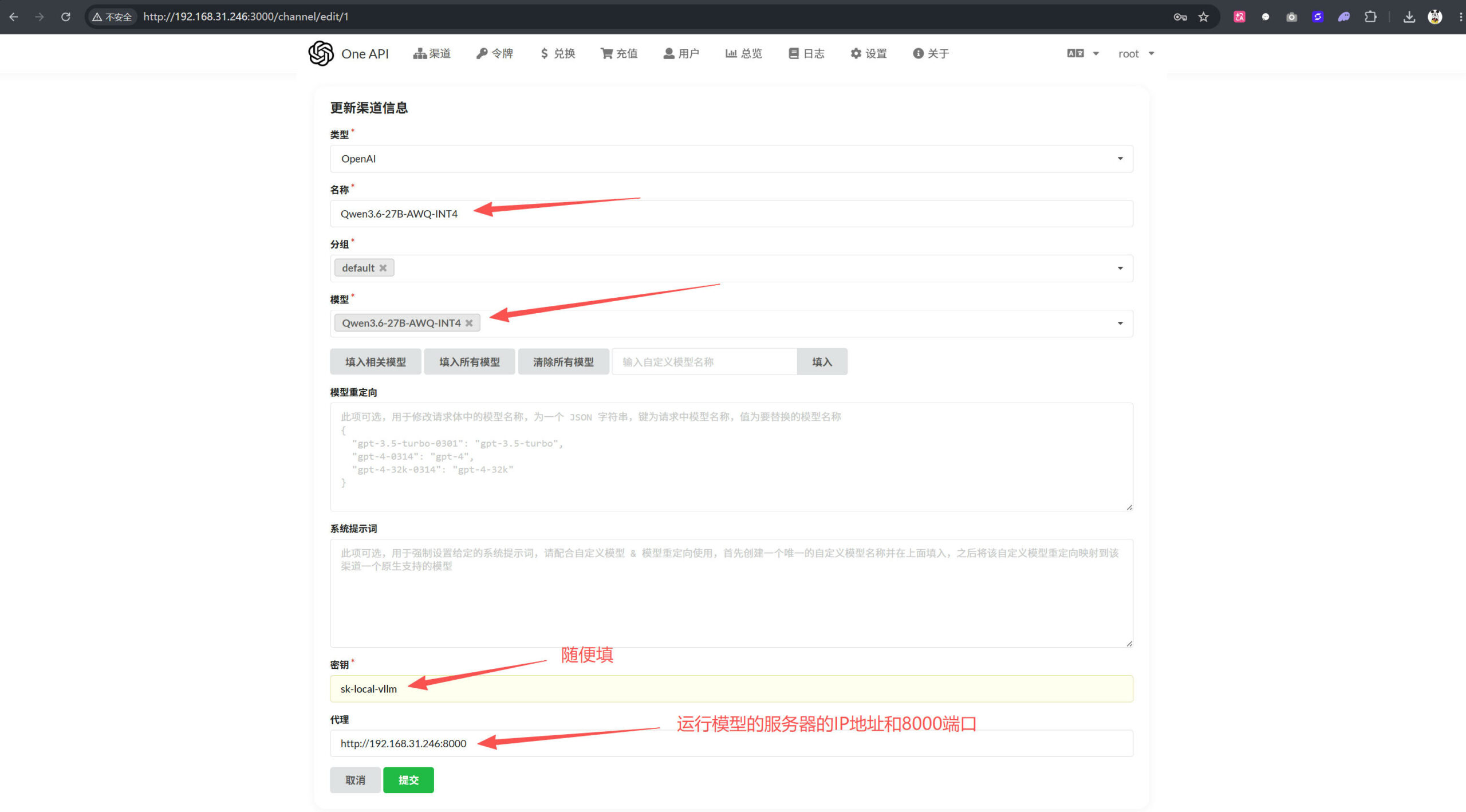
Task: Click the 清除所有模型 button
Action: pyautogui.click(x=563, y=361)
